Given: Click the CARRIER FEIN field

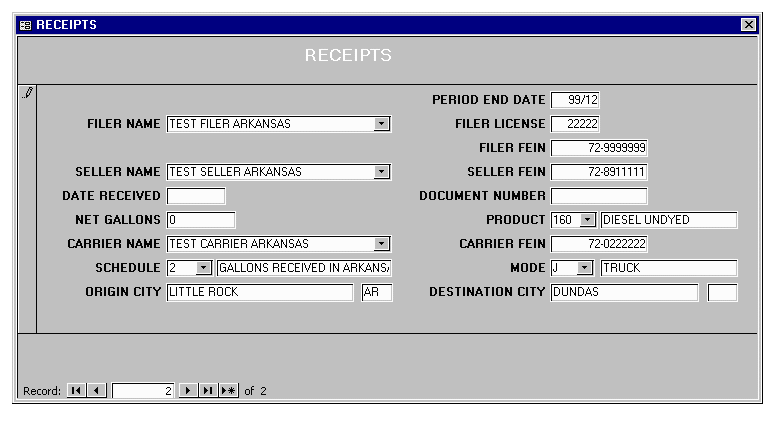Looking at the screenshot, I should pyautogui.click(x=599, y=244).
